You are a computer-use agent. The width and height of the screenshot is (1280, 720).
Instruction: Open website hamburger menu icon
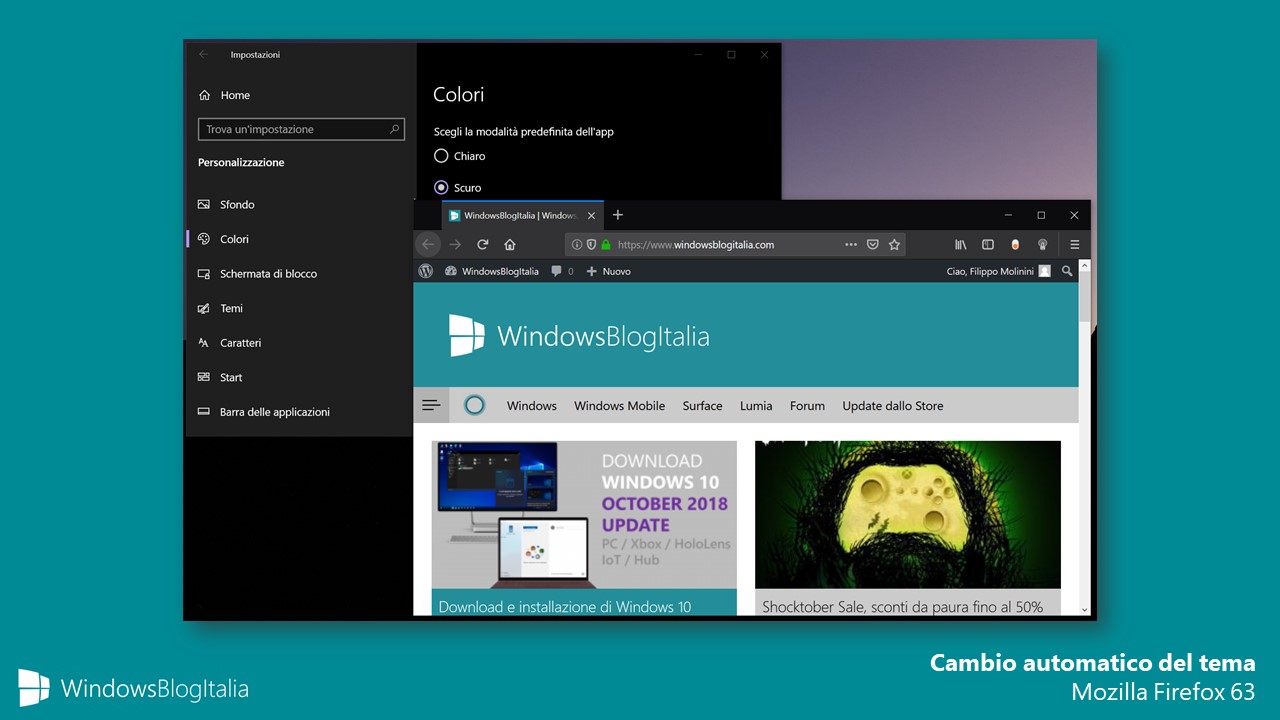[431, 405]
